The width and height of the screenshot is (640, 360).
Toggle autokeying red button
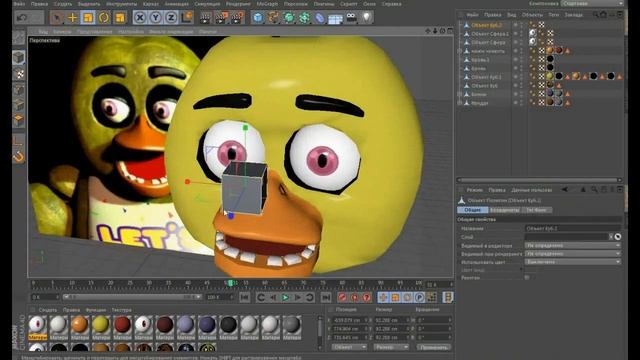(x=354, y=297)
